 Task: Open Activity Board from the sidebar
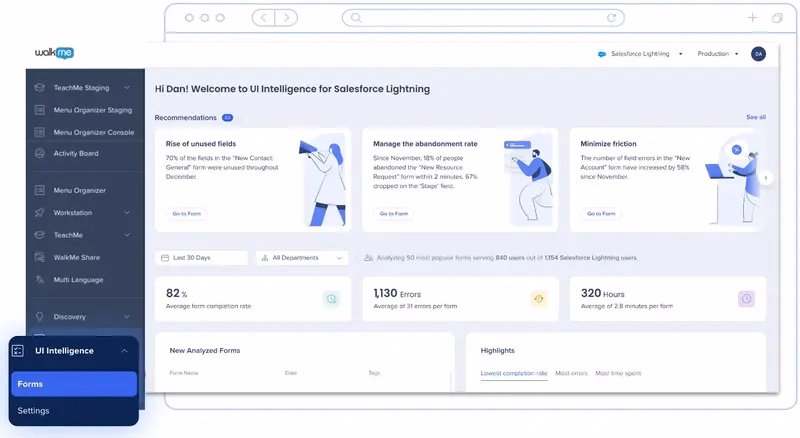76,153
